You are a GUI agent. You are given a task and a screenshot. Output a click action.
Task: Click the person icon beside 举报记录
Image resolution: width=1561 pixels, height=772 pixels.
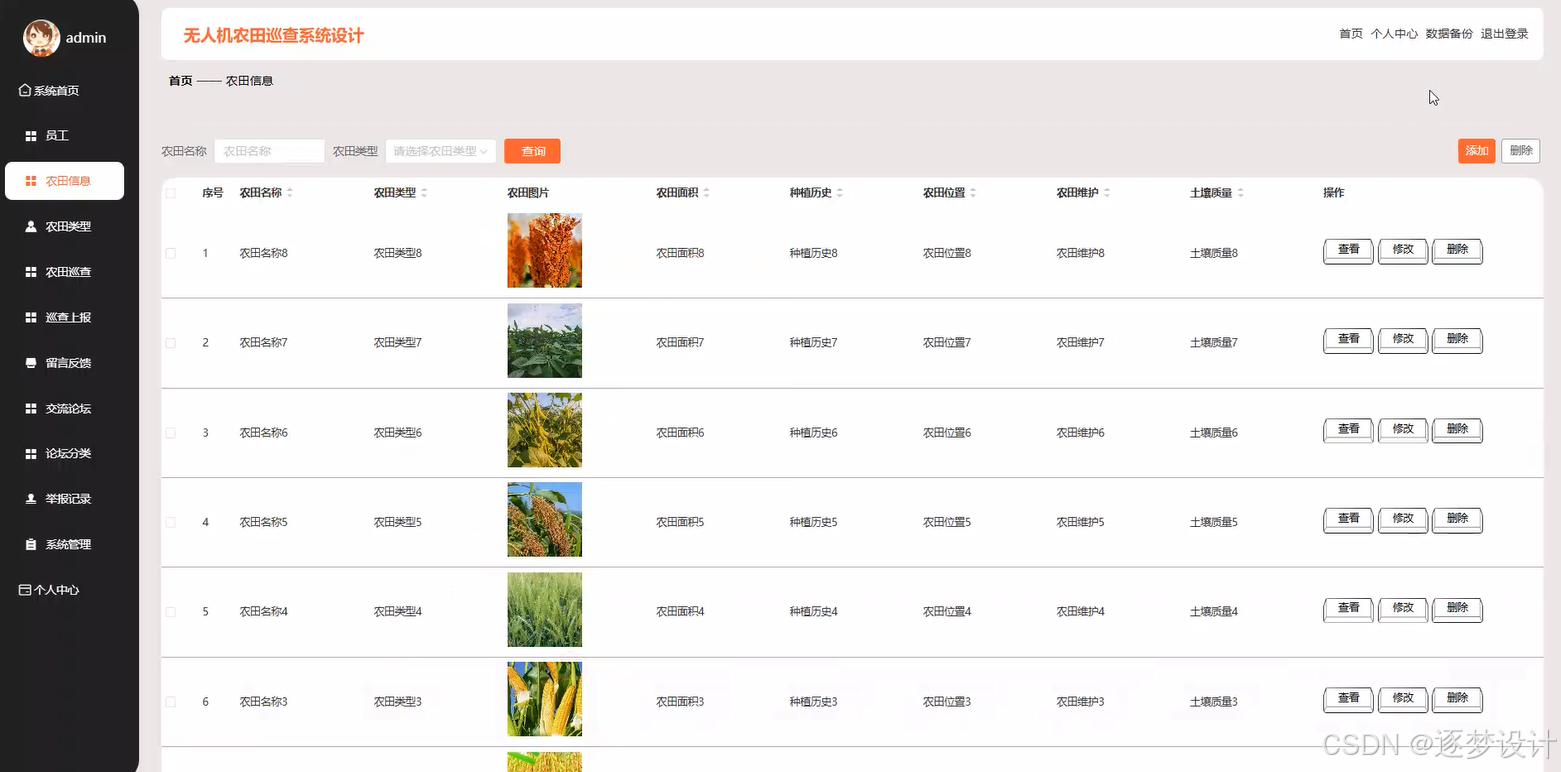coord(31,499)
